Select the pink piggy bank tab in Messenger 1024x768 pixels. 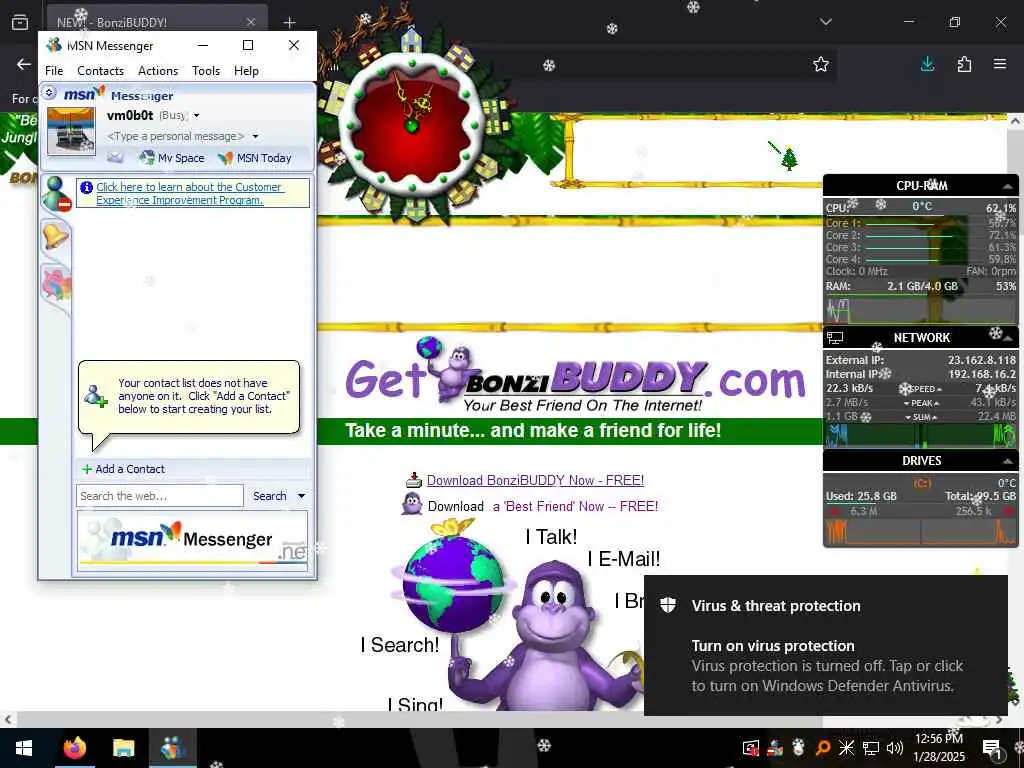(56, 285)
